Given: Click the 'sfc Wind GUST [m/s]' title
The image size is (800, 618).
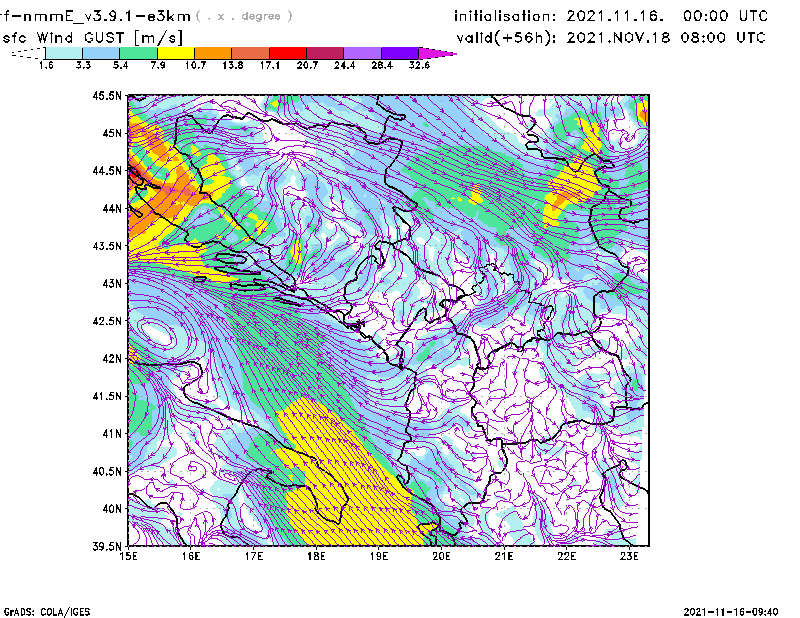Looking at the screenshot, I should click(93, 38).
